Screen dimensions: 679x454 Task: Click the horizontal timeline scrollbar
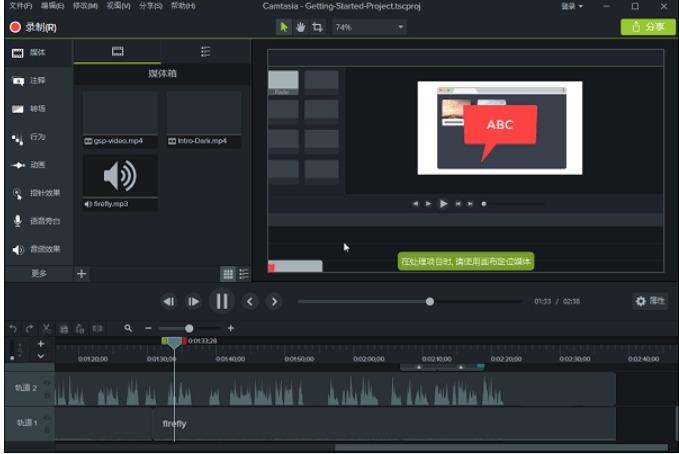[501, 447]
